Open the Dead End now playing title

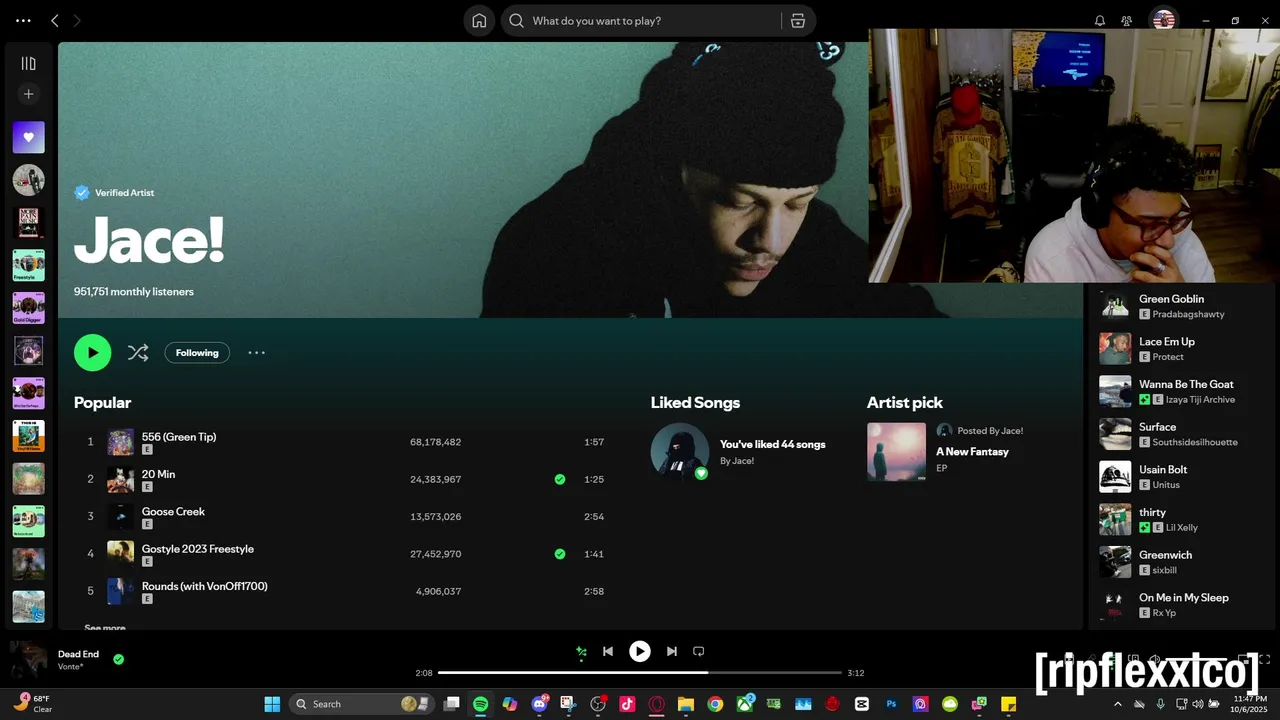coord(78,654)
